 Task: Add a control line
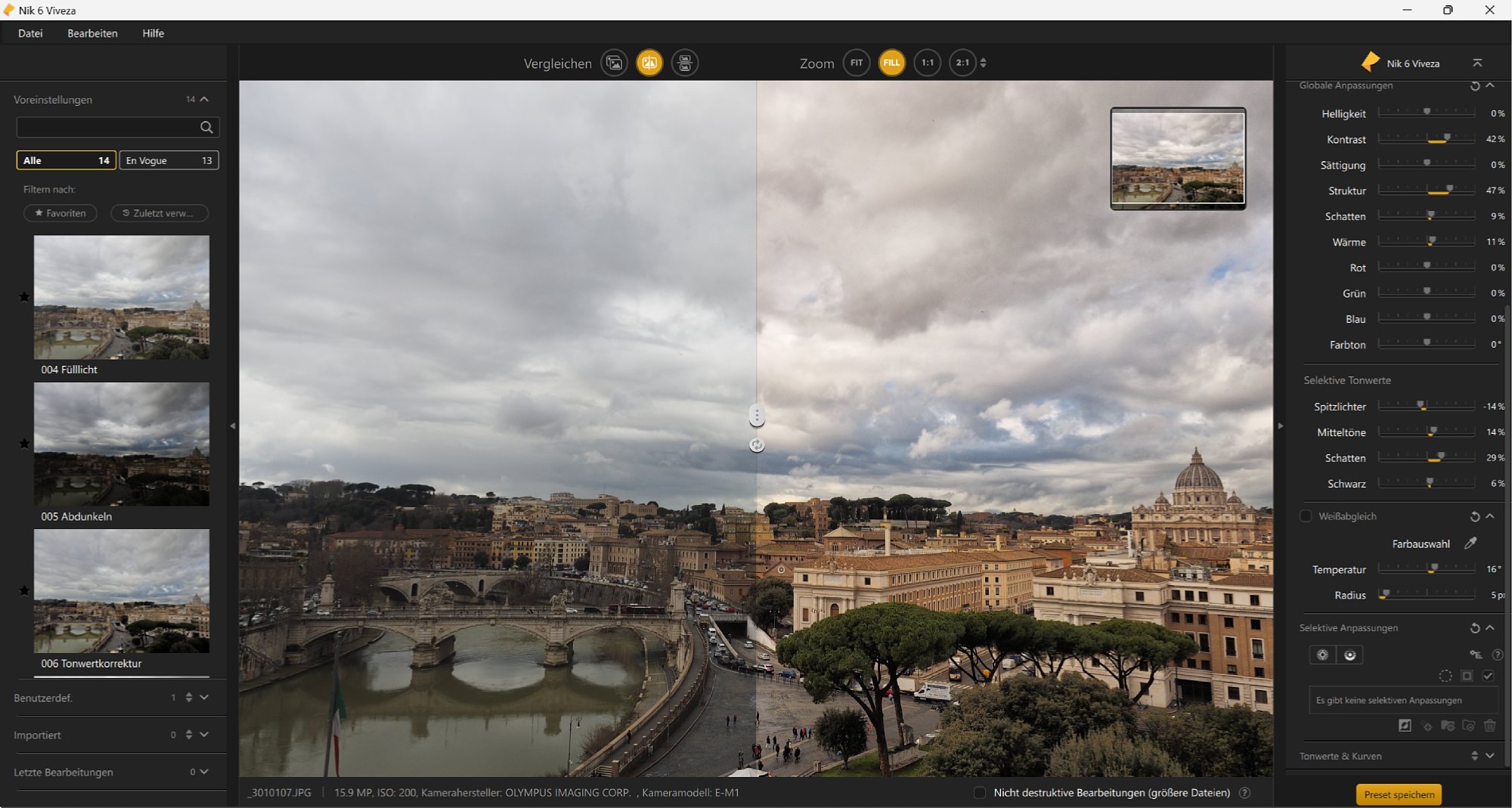click(1350, 655)
